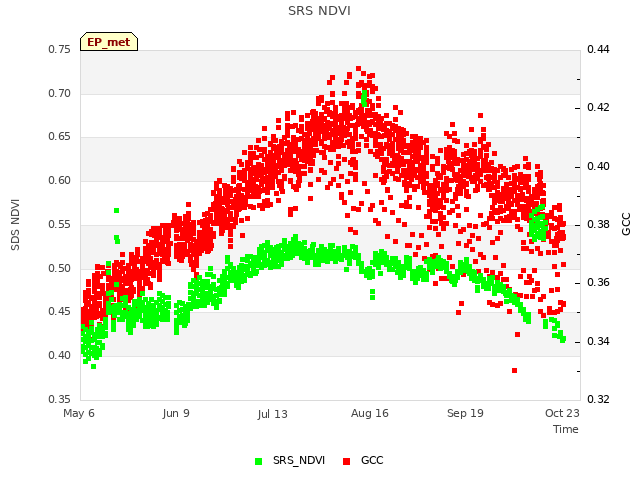Click the 0.42 right axis value
The image size is (640, 480).
coord(598,107)
